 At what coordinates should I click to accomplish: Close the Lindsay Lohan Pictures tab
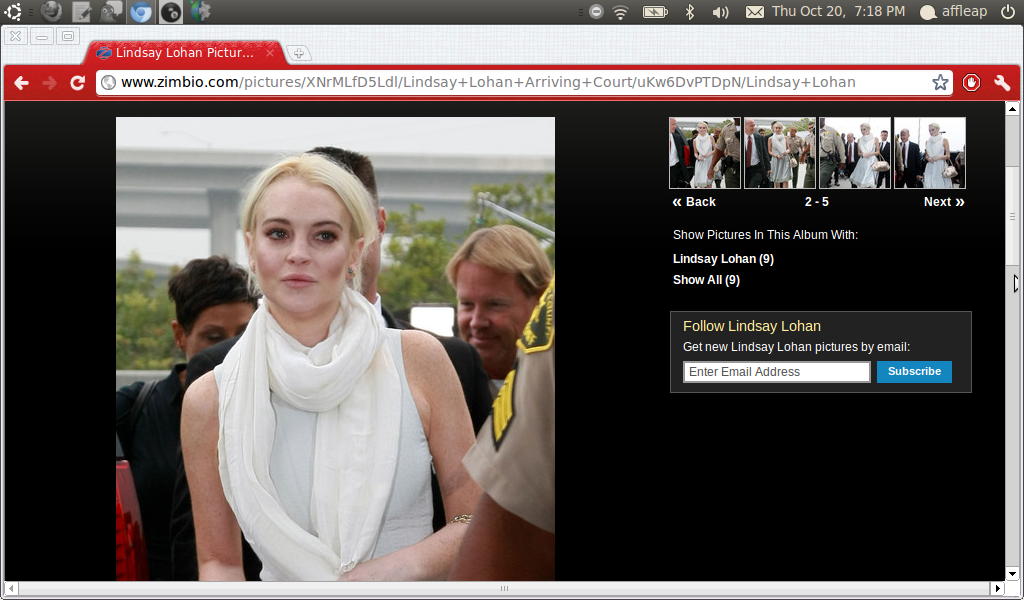pyautogui.click(x=270, y=53)
